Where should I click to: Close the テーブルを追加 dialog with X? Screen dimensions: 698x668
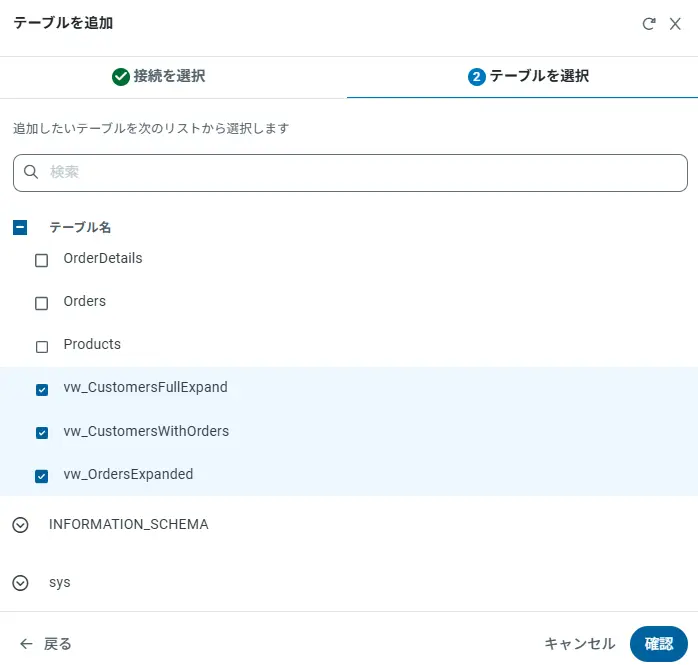pos(675,23)
